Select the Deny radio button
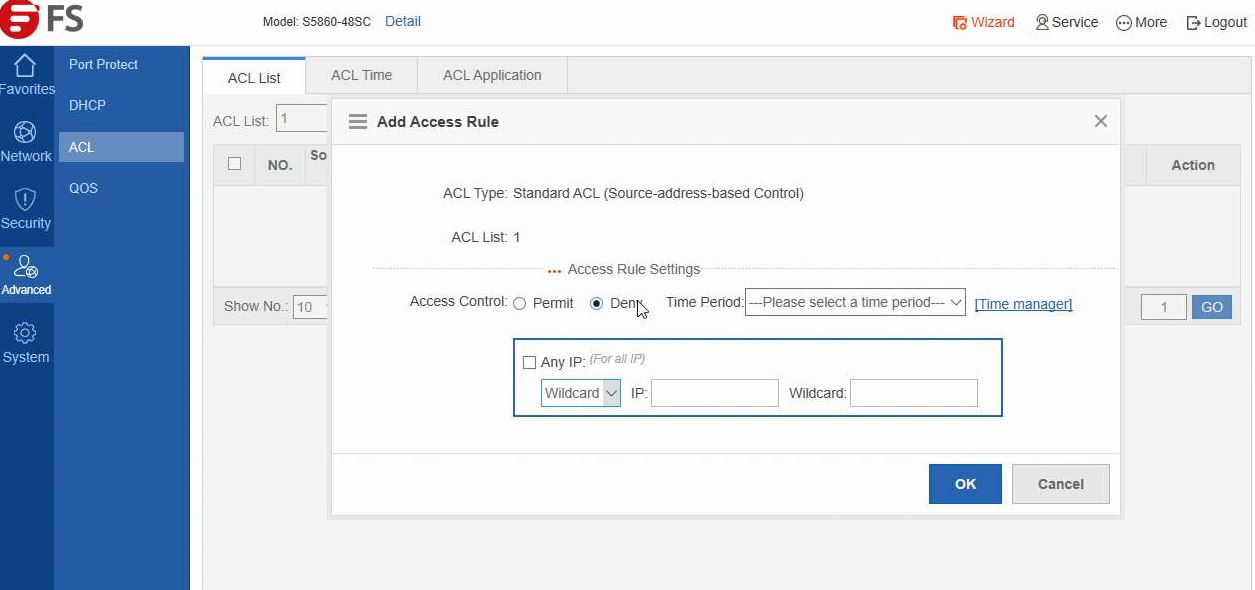1255x590 pixels. pyautogui.click(x=597, y=304)
